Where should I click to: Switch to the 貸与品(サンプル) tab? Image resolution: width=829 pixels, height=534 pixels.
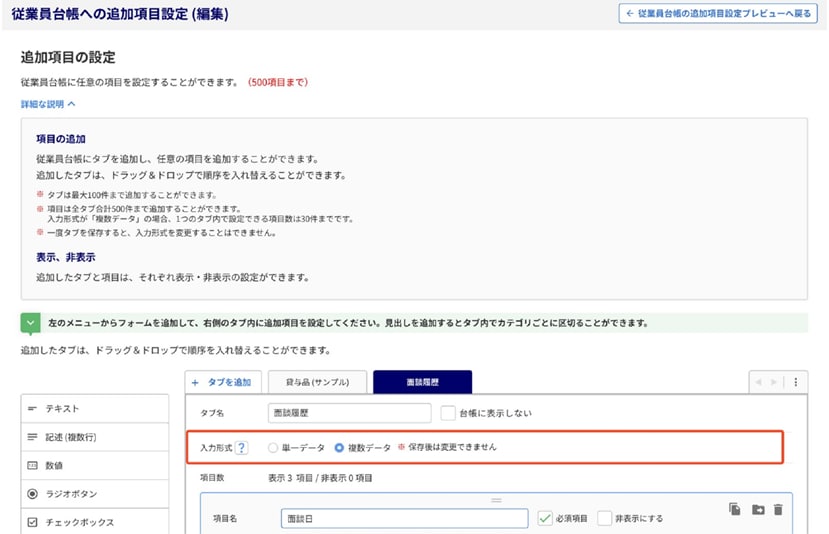coord(317,382)
